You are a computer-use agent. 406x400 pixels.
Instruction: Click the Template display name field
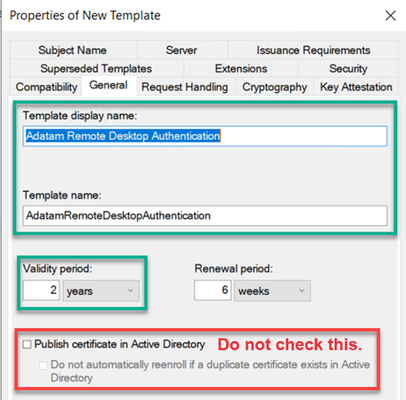tap(205, 136)
